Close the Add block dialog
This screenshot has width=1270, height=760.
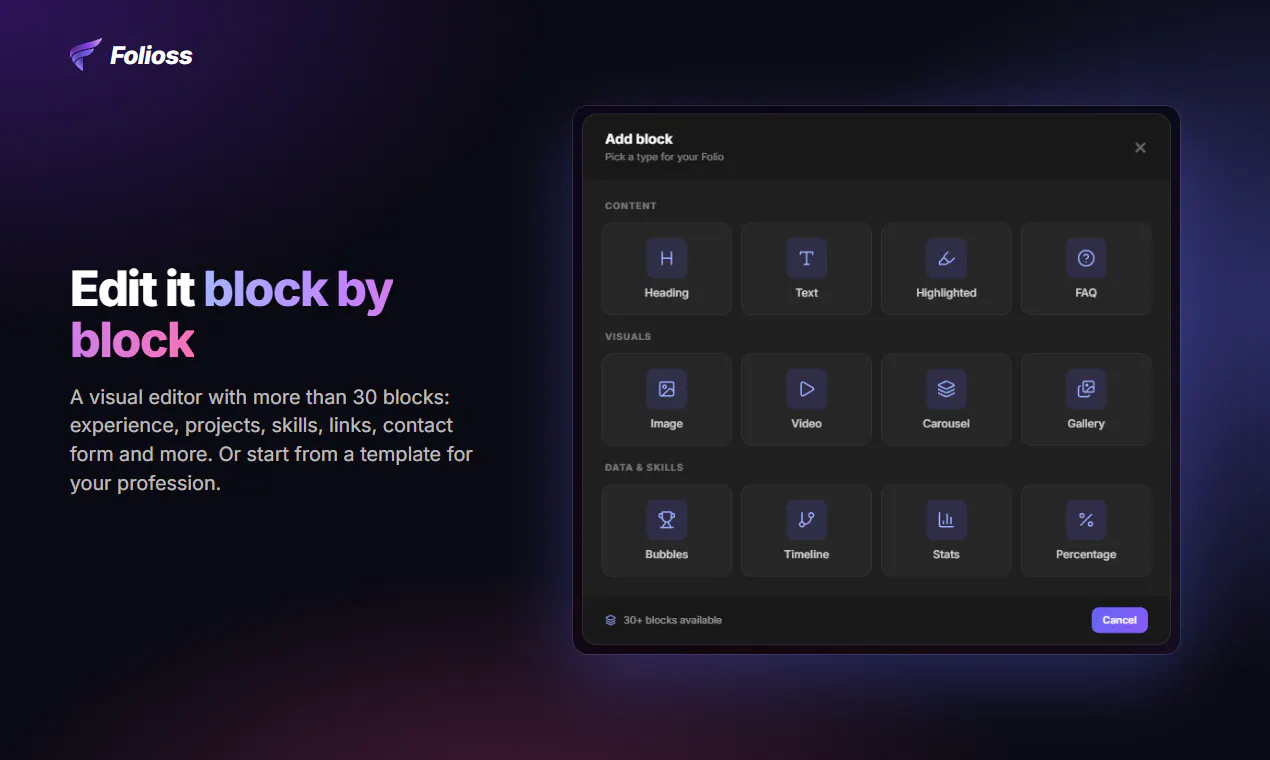(x=1140, y=147)
